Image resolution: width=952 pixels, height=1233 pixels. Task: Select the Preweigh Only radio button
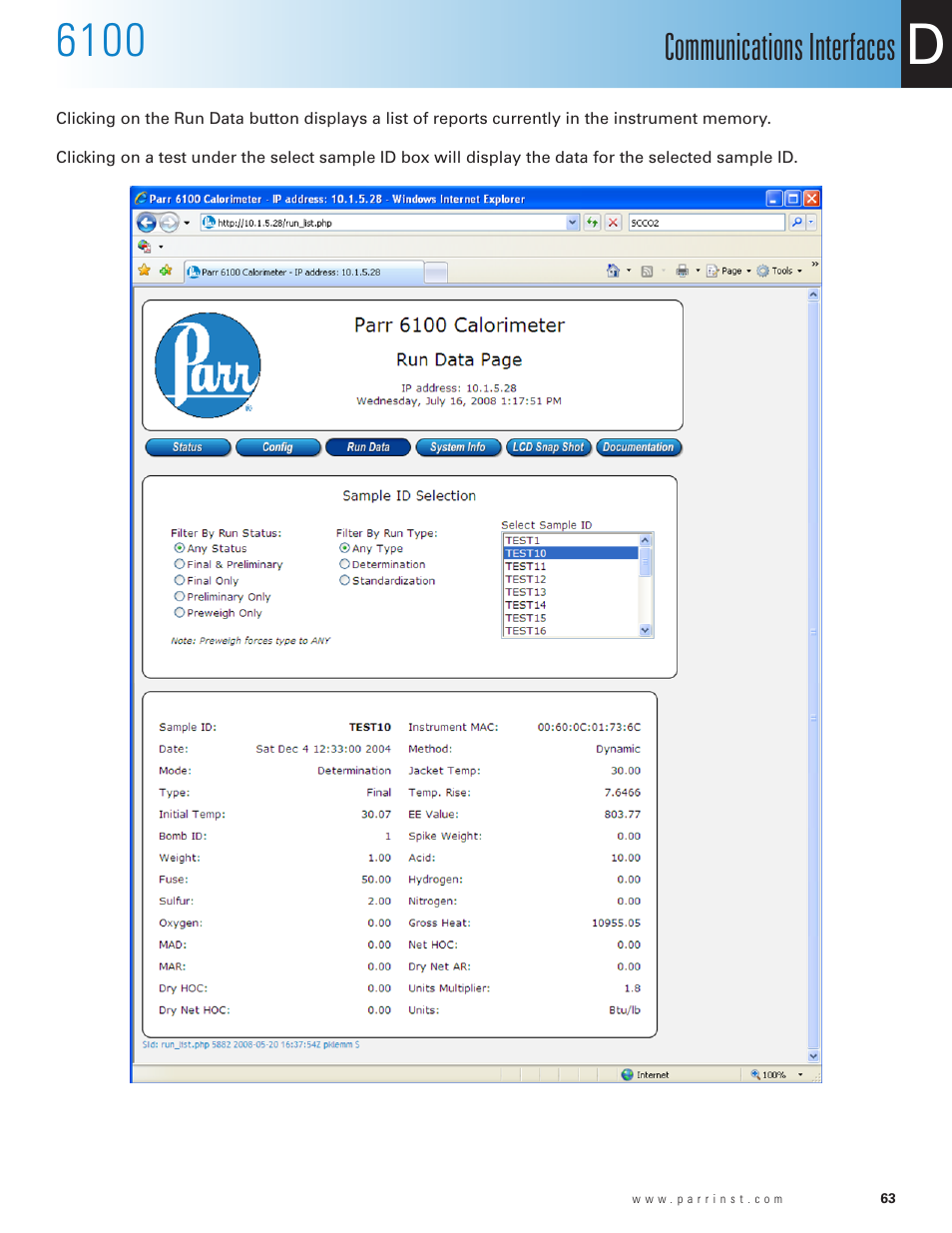[x=179, y=612]
